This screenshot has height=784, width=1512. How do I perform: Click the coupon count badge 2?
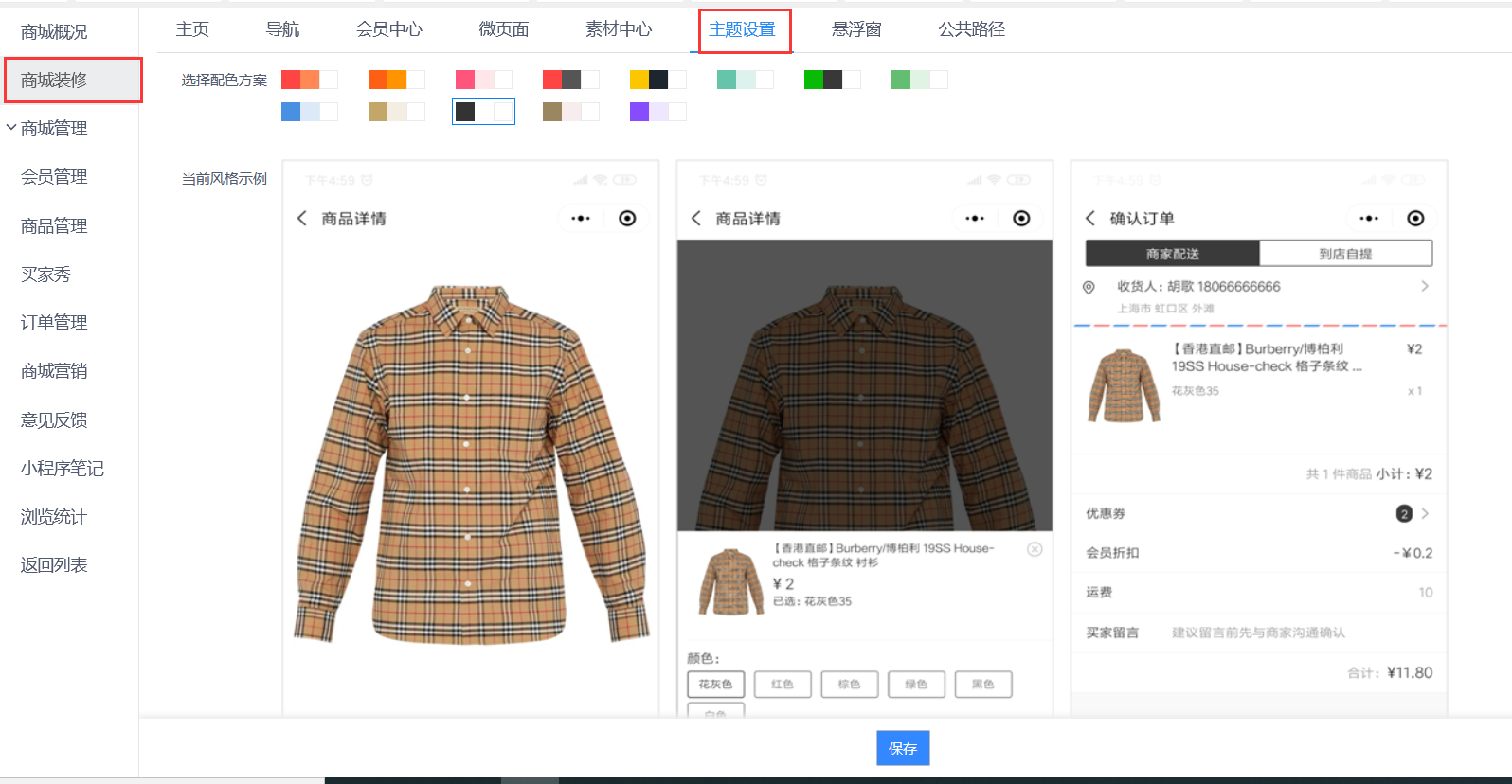1404,513
